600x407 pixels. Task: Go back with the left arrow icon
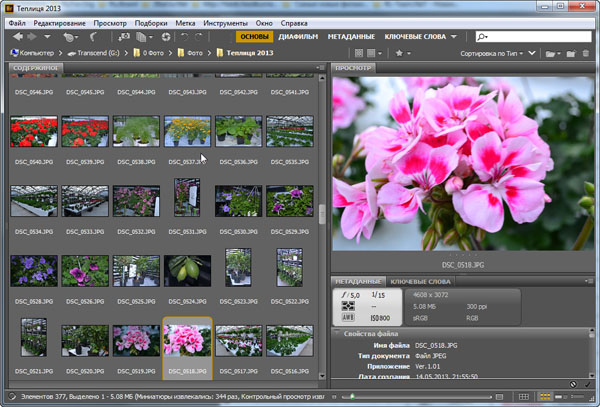(18, 37)
